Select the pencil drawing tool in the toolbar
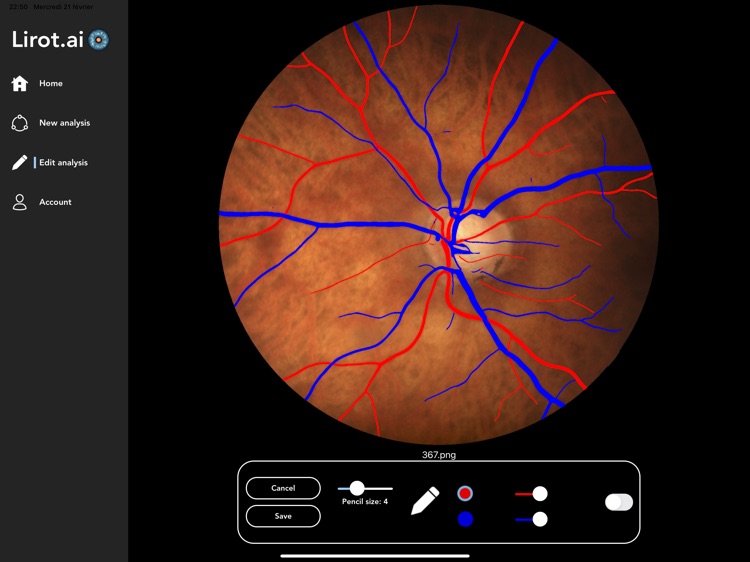 pyautogui.click(x=425, y=501)
